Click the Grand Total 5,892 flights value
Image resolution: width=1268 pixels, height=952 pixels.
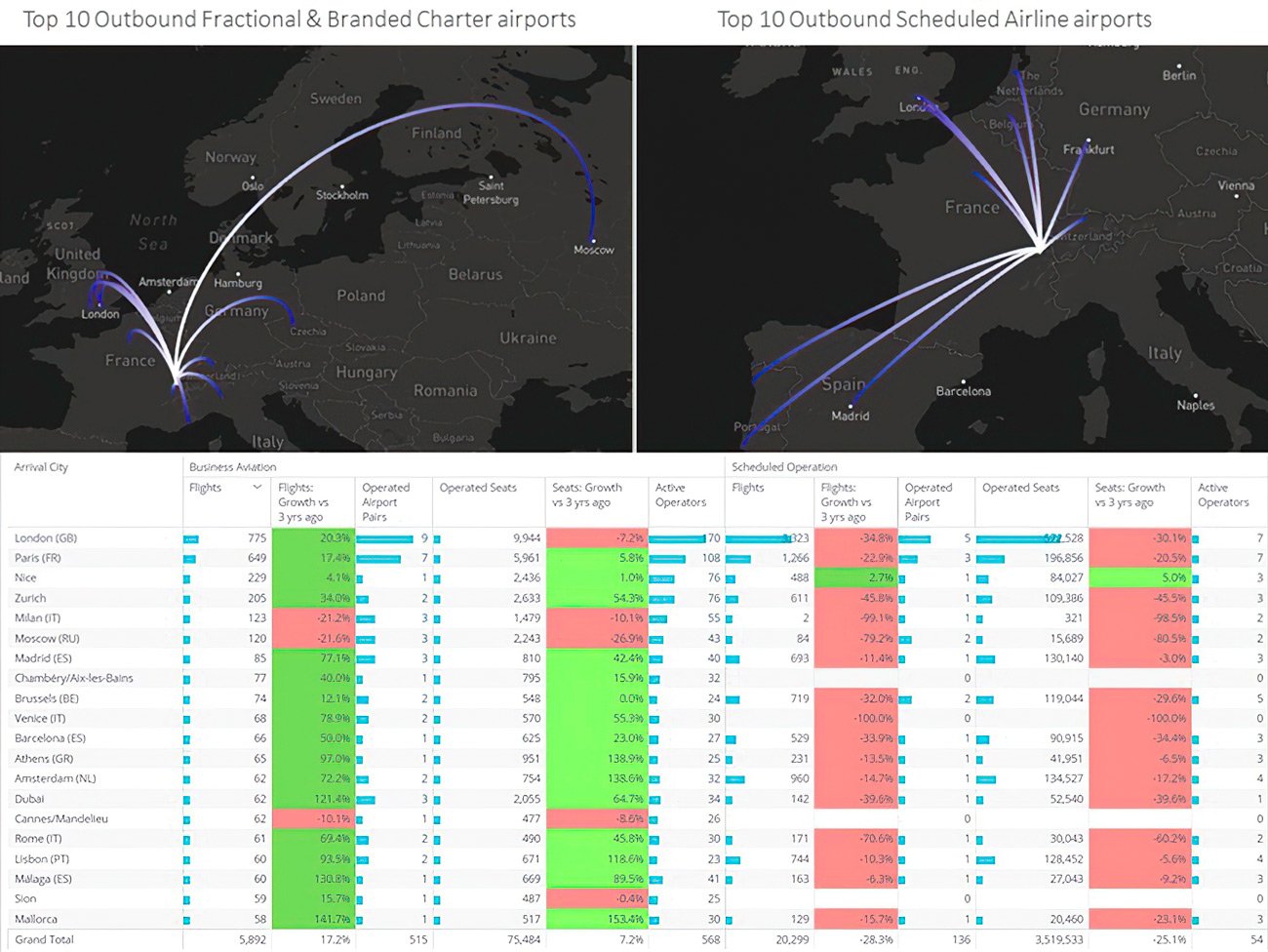(x=253, y=940)
